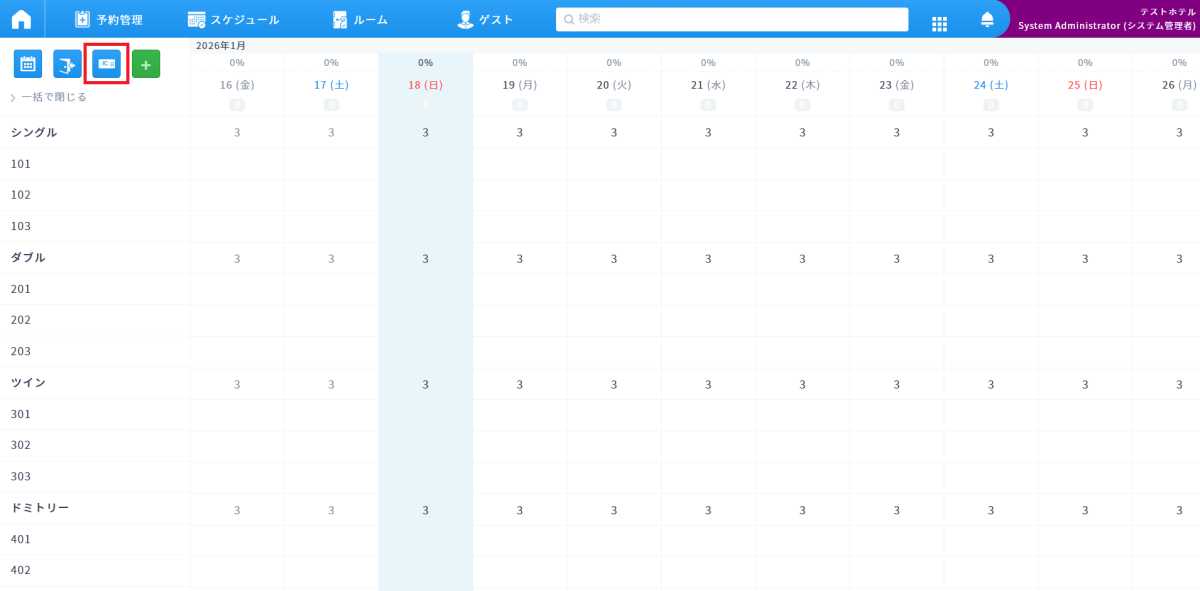Image resolution: width=1200 pixels, height=591 pixels.
Task: Open the notifications bell
Action: pyautogui.click(x=987, y=20)
